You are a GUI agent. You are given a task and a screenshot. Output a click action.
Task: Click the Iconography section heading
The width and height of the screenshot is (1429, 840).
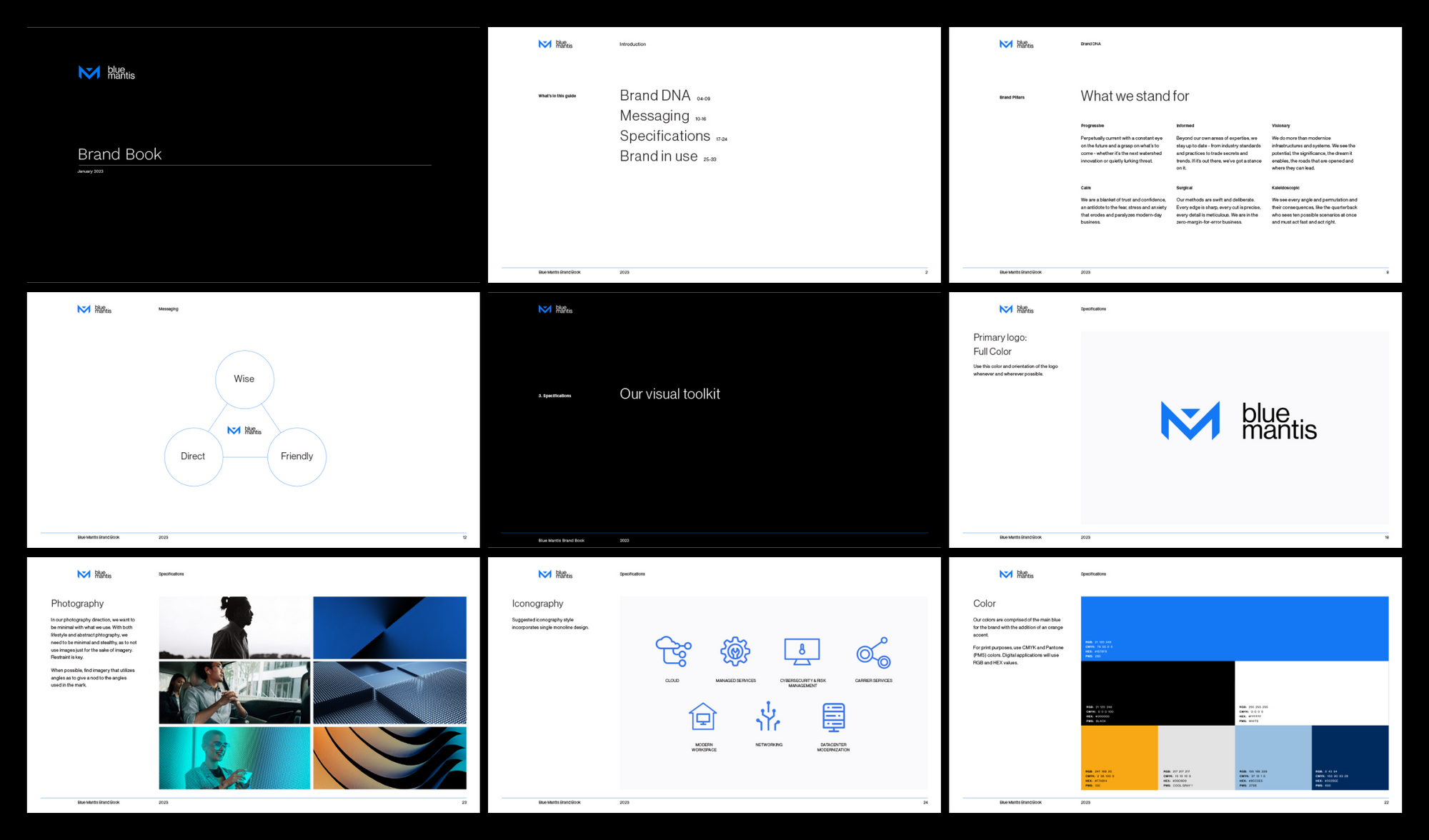point(537,604)
